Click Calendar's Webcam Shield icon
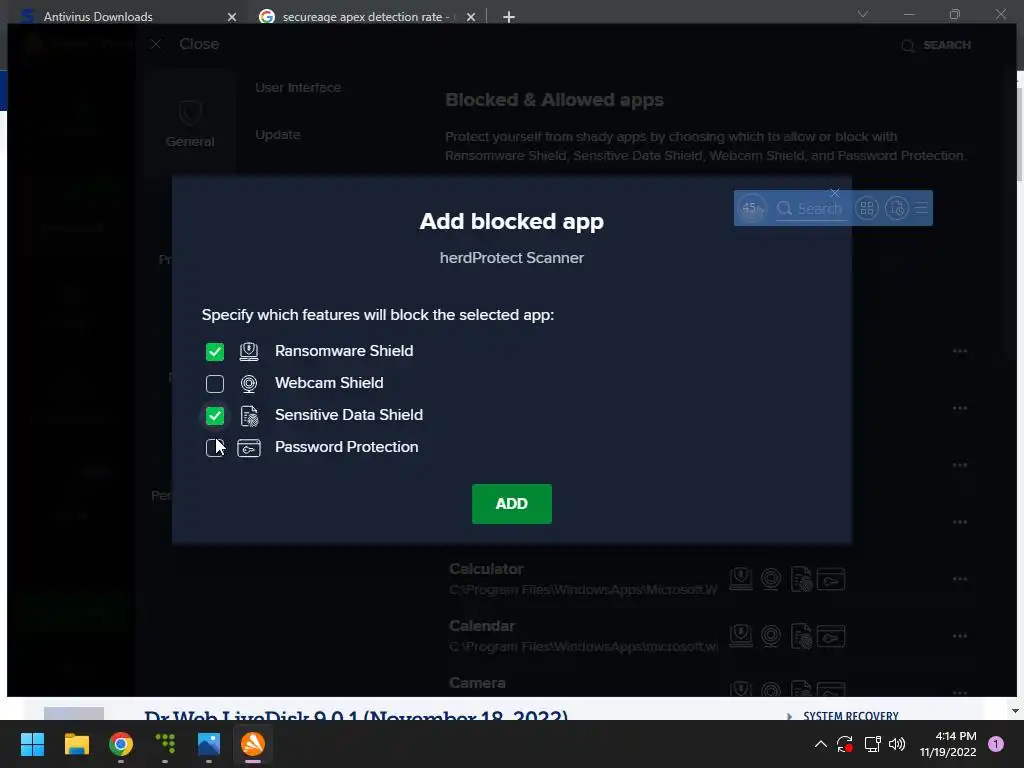 coord(771,635)
